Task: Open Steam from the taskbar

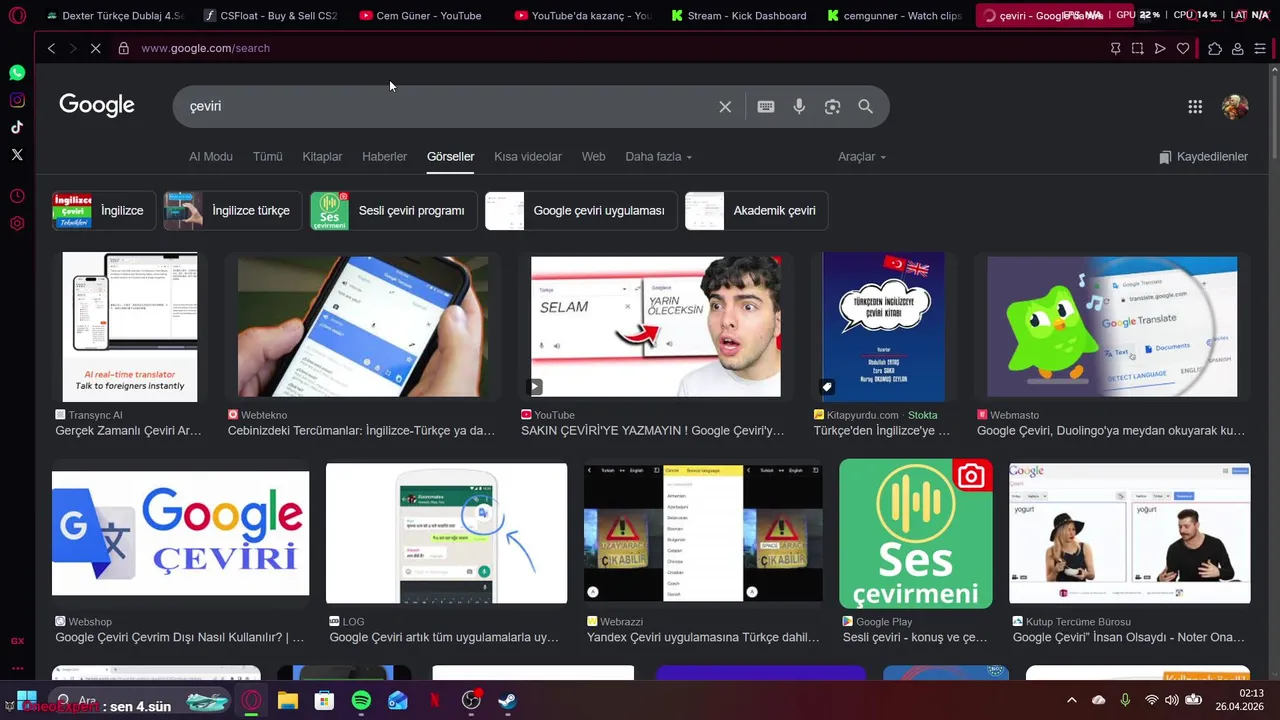Action: 508,700
